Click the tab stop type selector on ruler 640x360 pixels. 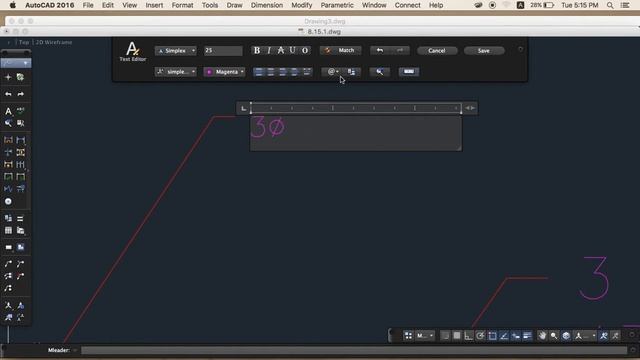point(244,108)
